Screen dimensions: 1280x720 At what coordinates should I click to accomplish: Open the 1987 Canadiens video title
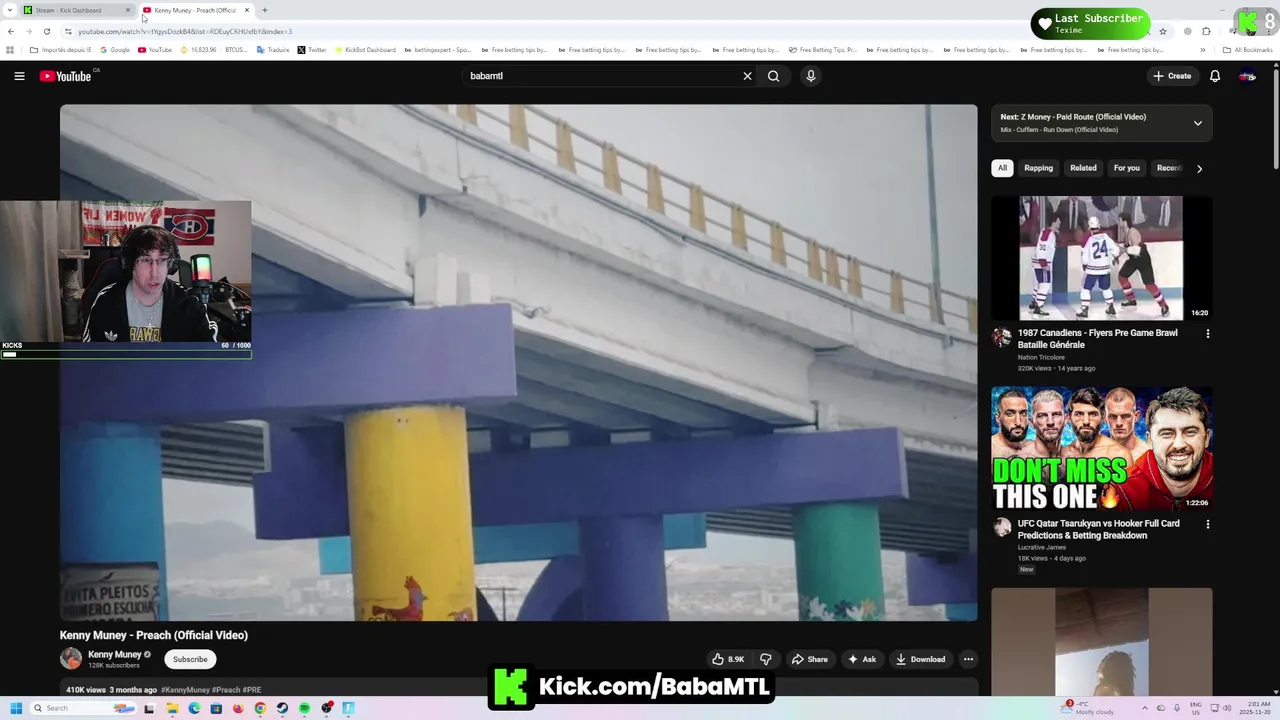coord(1097,339)
